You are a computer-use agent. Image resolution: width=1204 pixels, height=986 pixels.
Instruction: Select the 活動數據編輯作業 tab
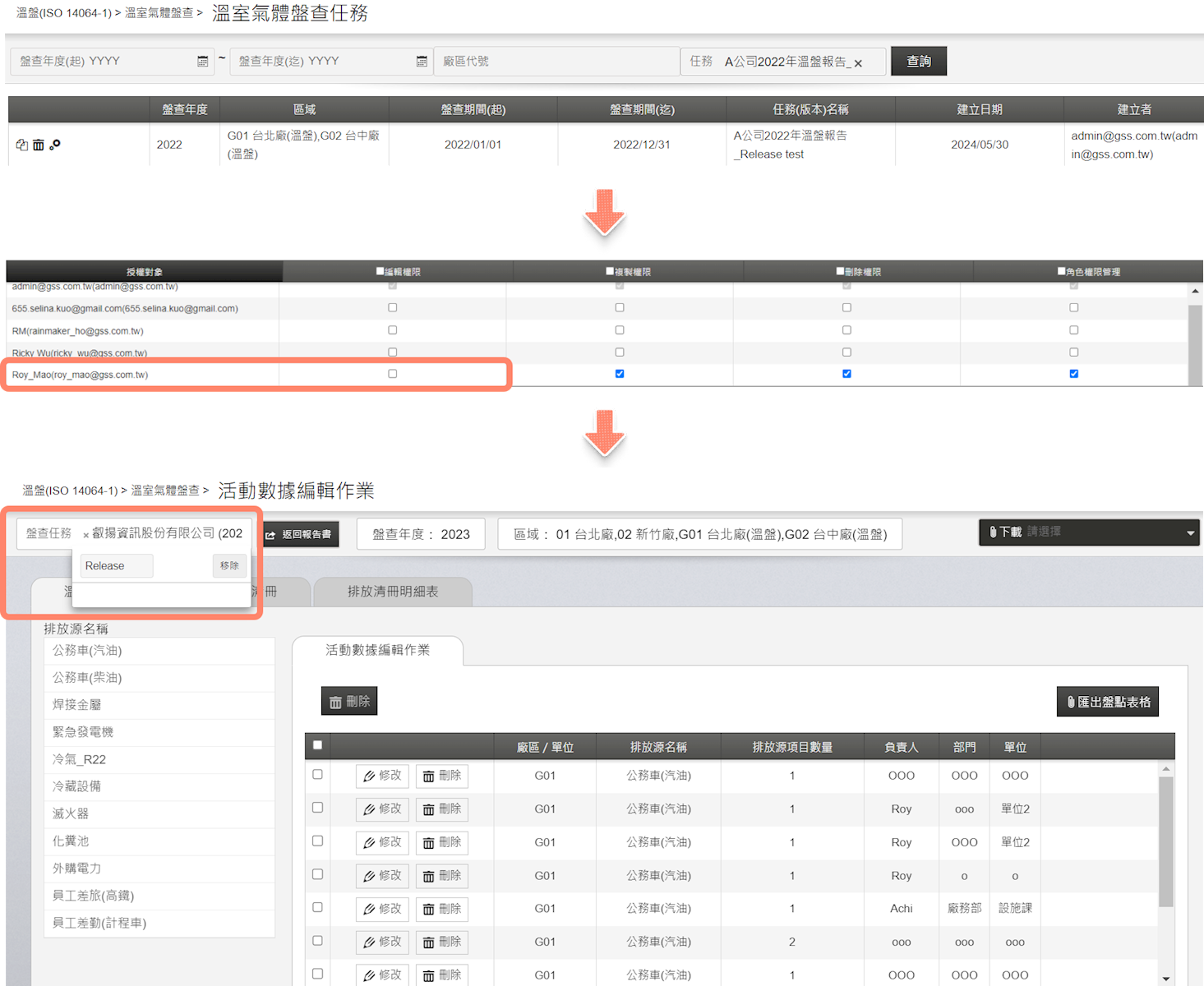coord(377,650)
